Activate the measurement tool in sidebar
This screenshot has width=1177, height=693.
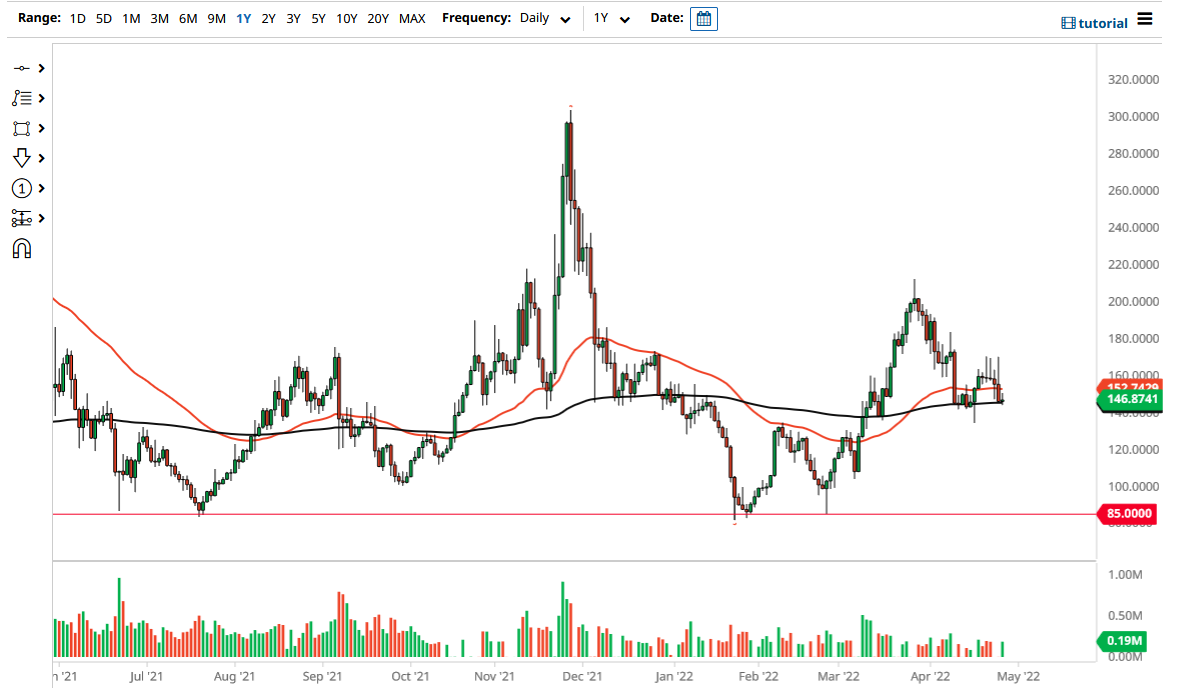pos(22,217)
